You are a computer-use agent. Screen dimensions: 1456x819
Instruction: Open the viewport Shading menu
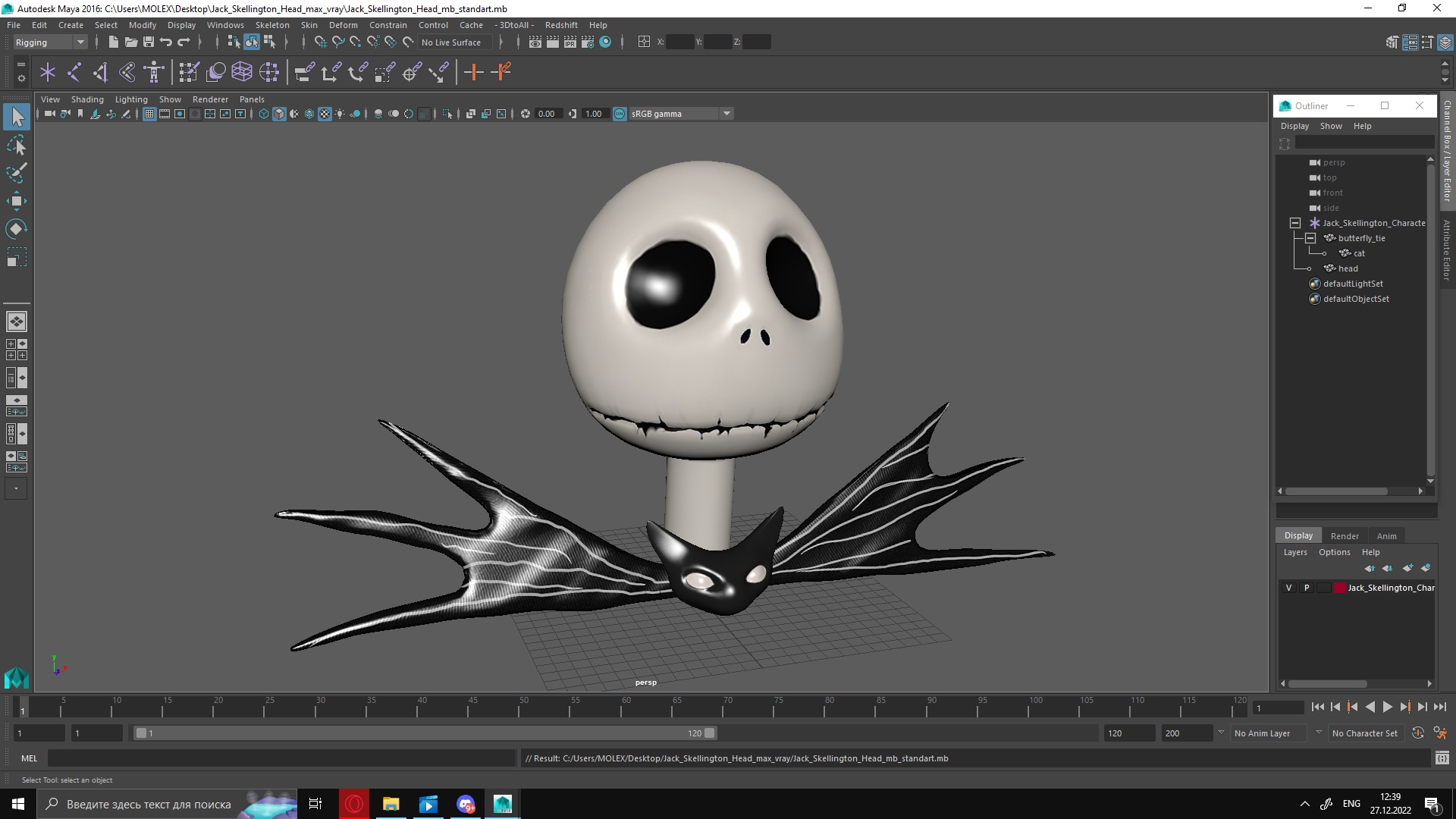point(87,99)
